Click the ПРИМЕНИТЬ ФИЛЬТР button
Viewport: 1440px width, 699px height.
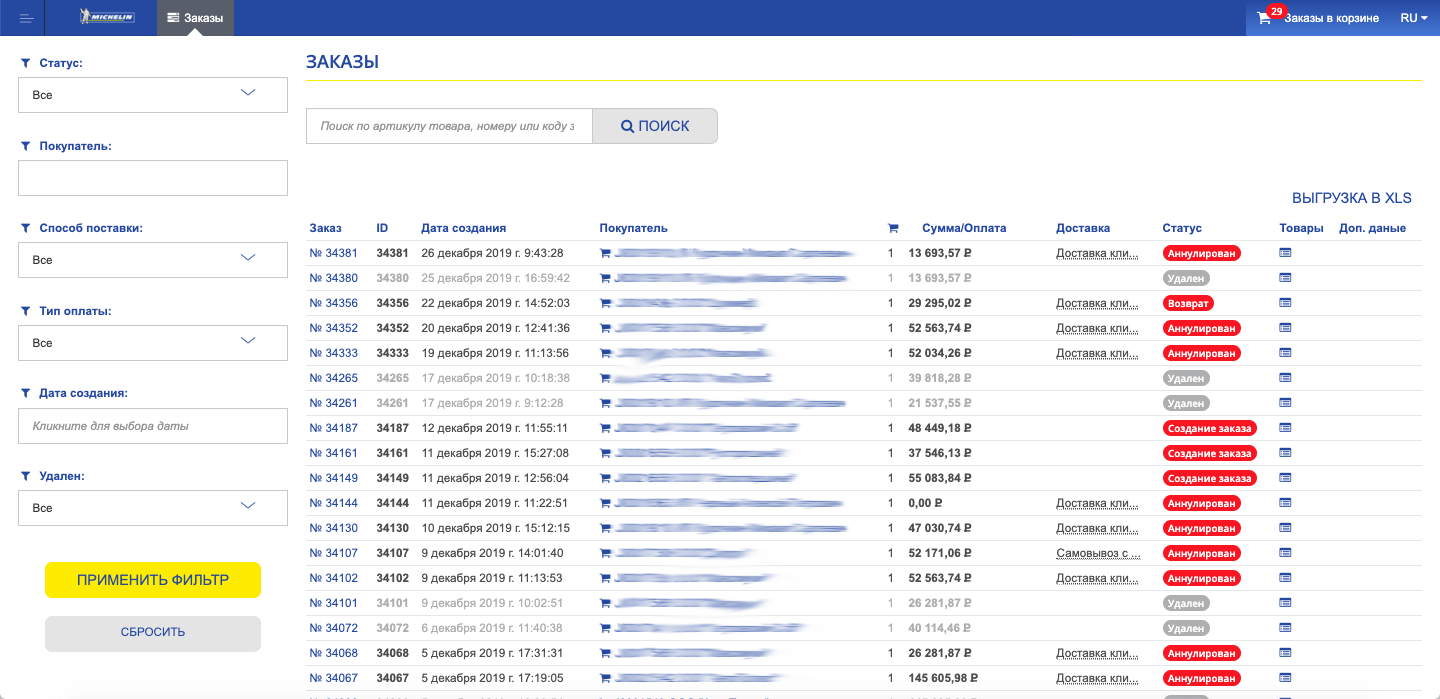pos(153,580)
